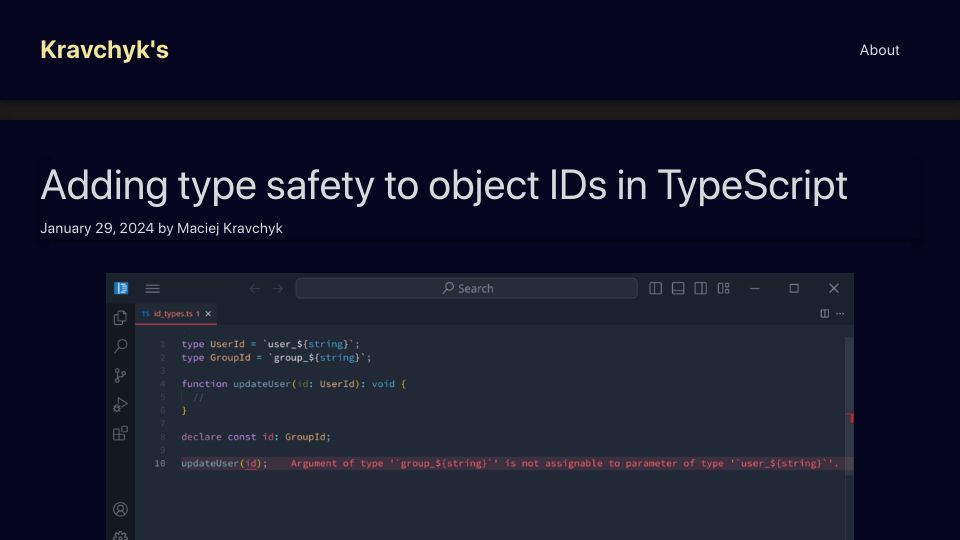960x540 pixels.
Task: Click the go forward arrow
Action: click(x=277, y=288)
